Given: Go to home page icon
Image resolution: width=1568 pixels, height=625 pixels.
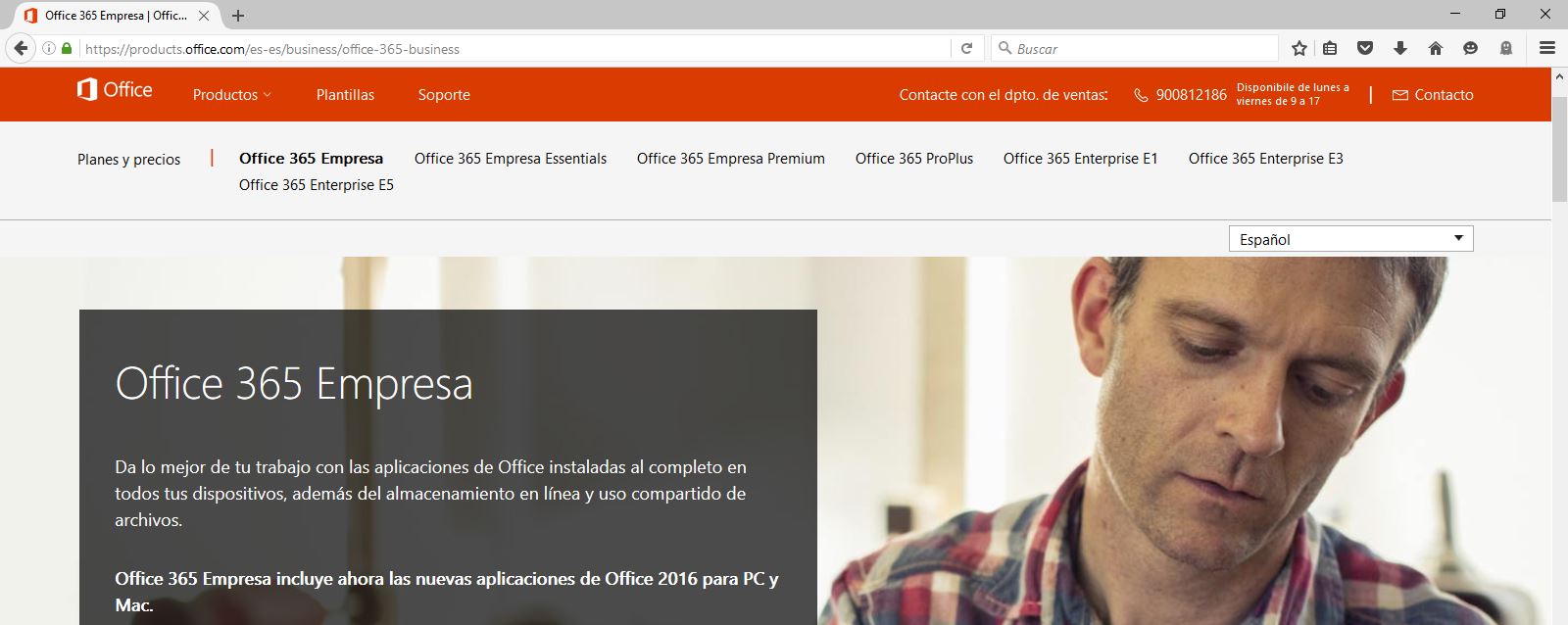Looking at the screenshot, I should 1436,48.
